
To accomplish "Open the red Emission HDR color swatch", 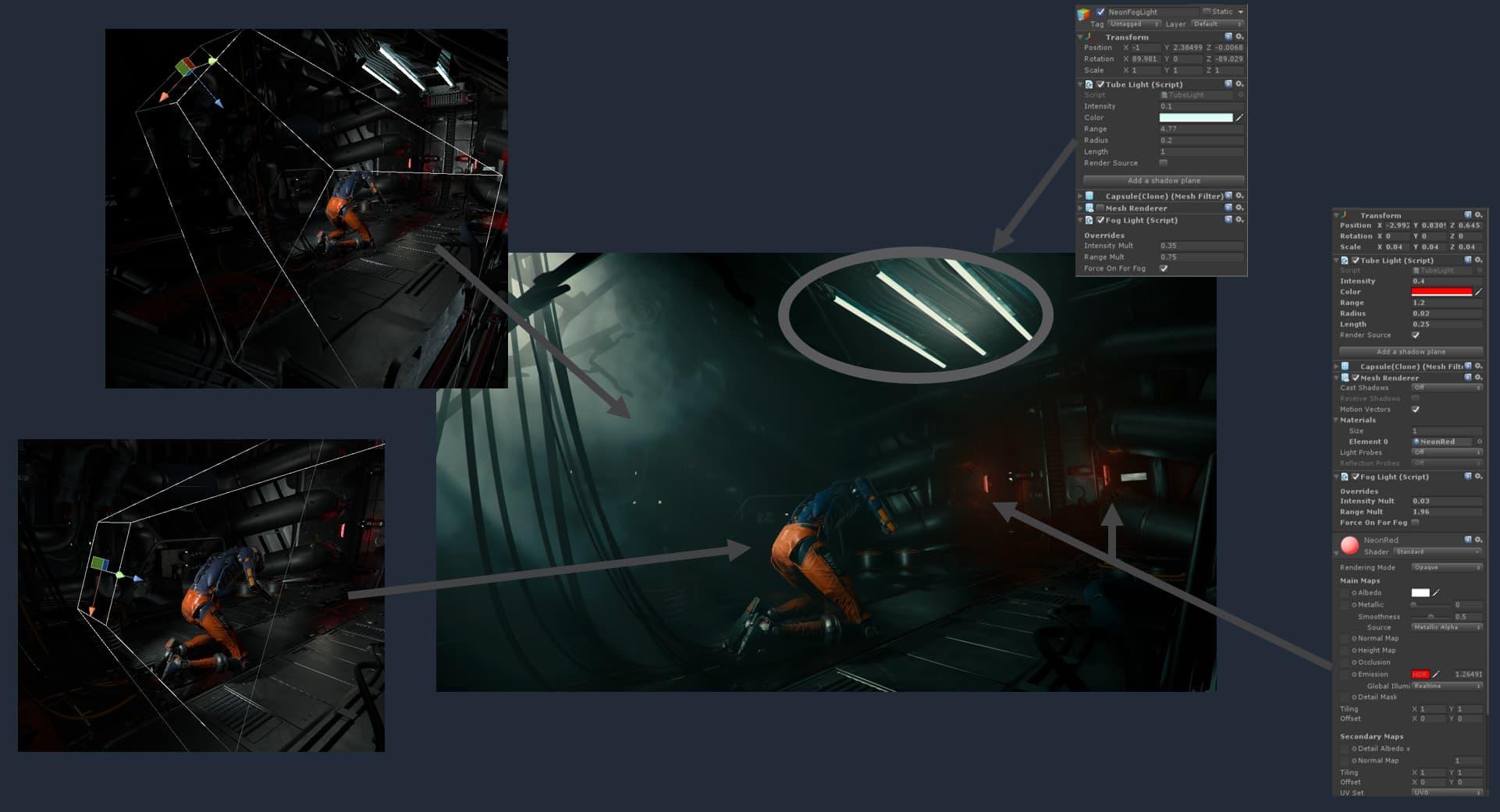I will pyautogui.click(x=1420, y=674).
